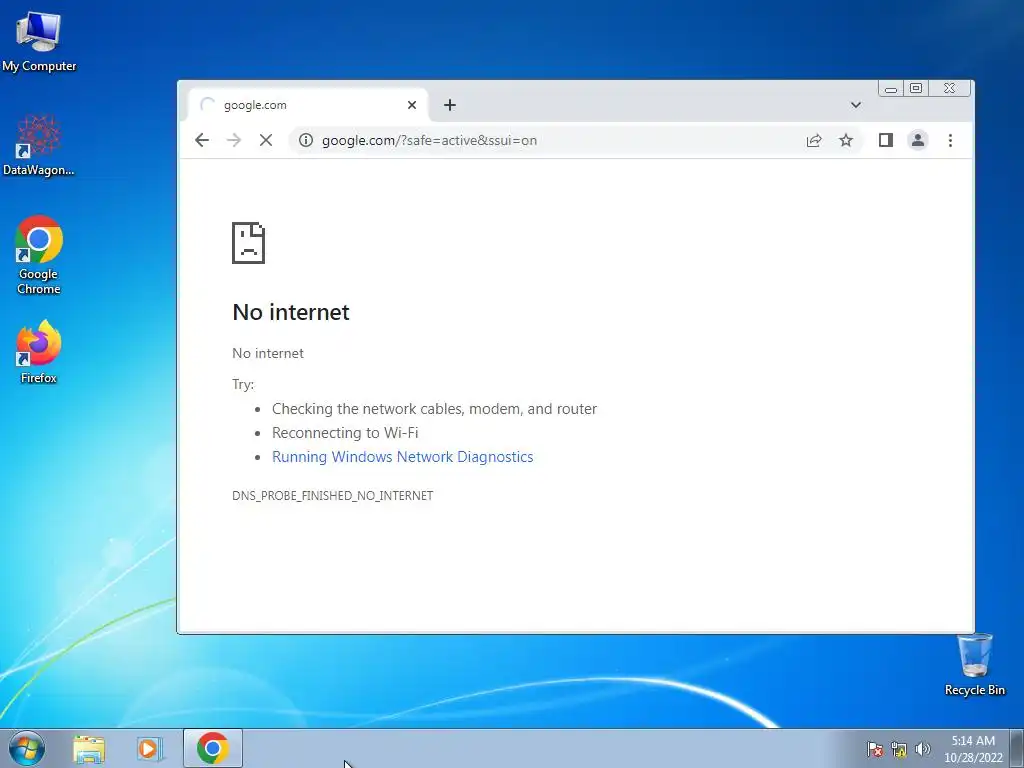This screenshot has width=1024, height=768.
Task: Open the side panel icon in Chrome toolbar
Action: [886, 140]
